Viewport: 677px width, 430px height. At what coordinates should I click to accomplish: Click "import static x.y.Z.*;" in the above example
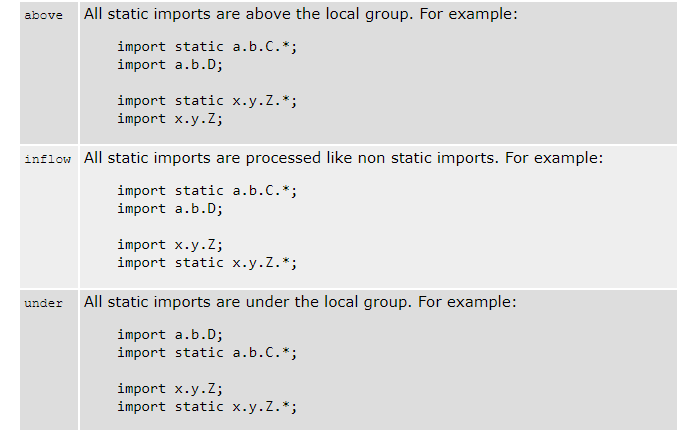click(207, 101)
